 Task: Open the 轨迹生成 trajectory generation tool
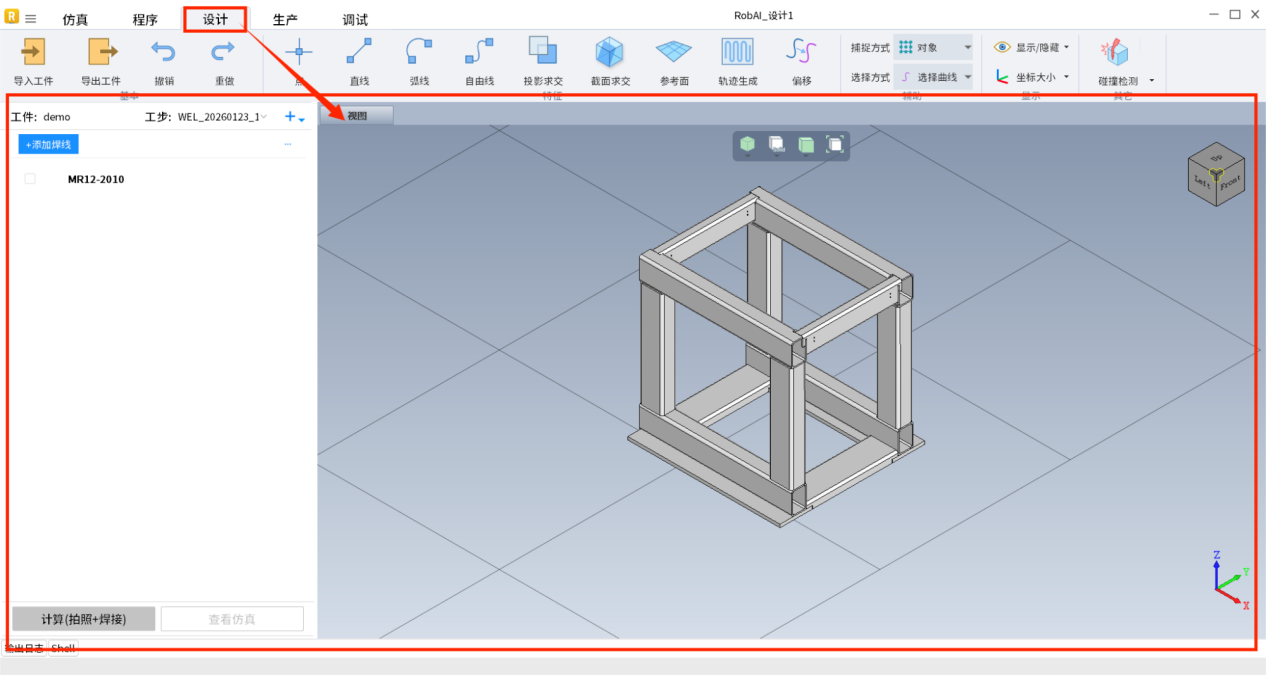click(x=737, y=52)
